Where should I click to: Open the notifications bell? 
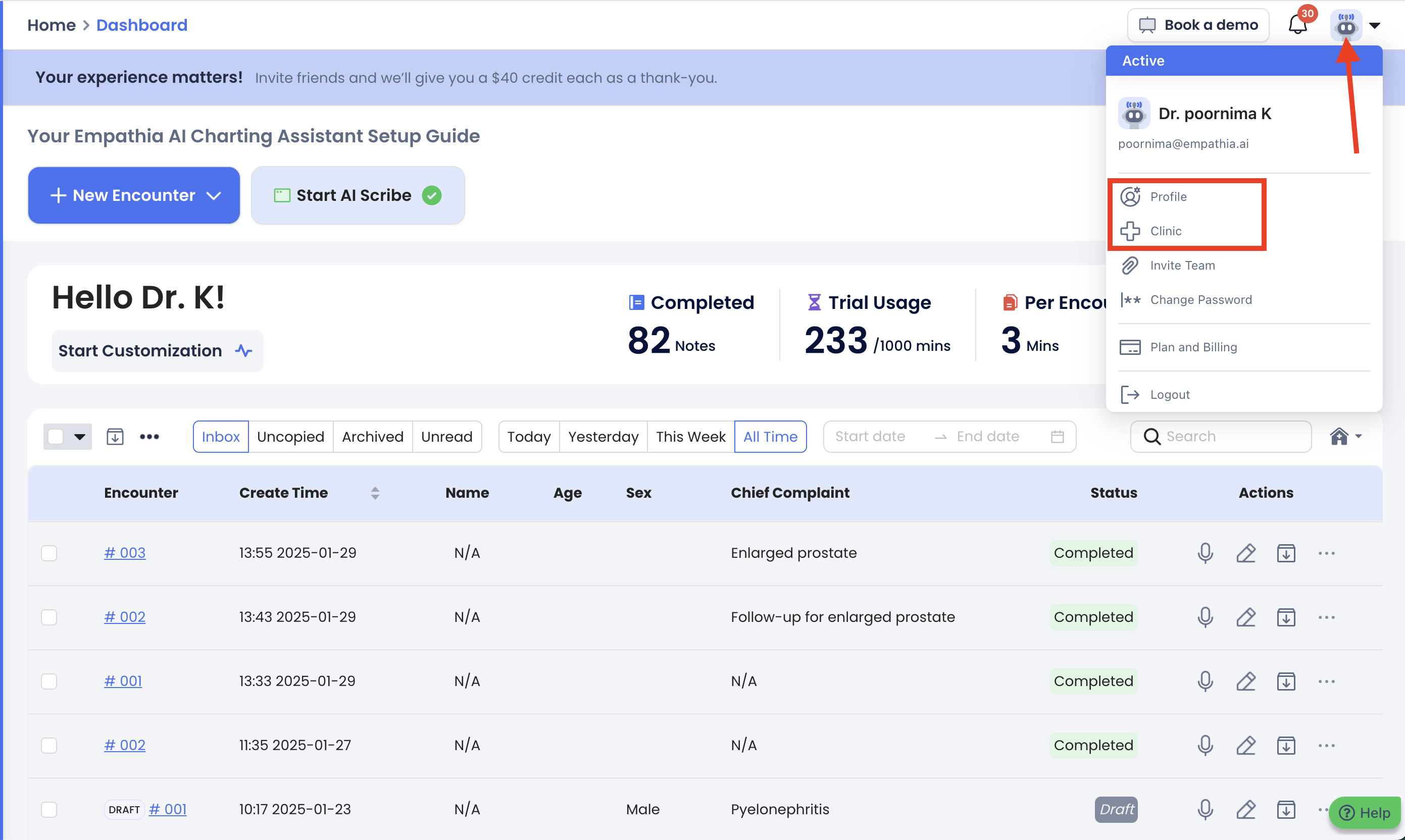click(1297, 25)
